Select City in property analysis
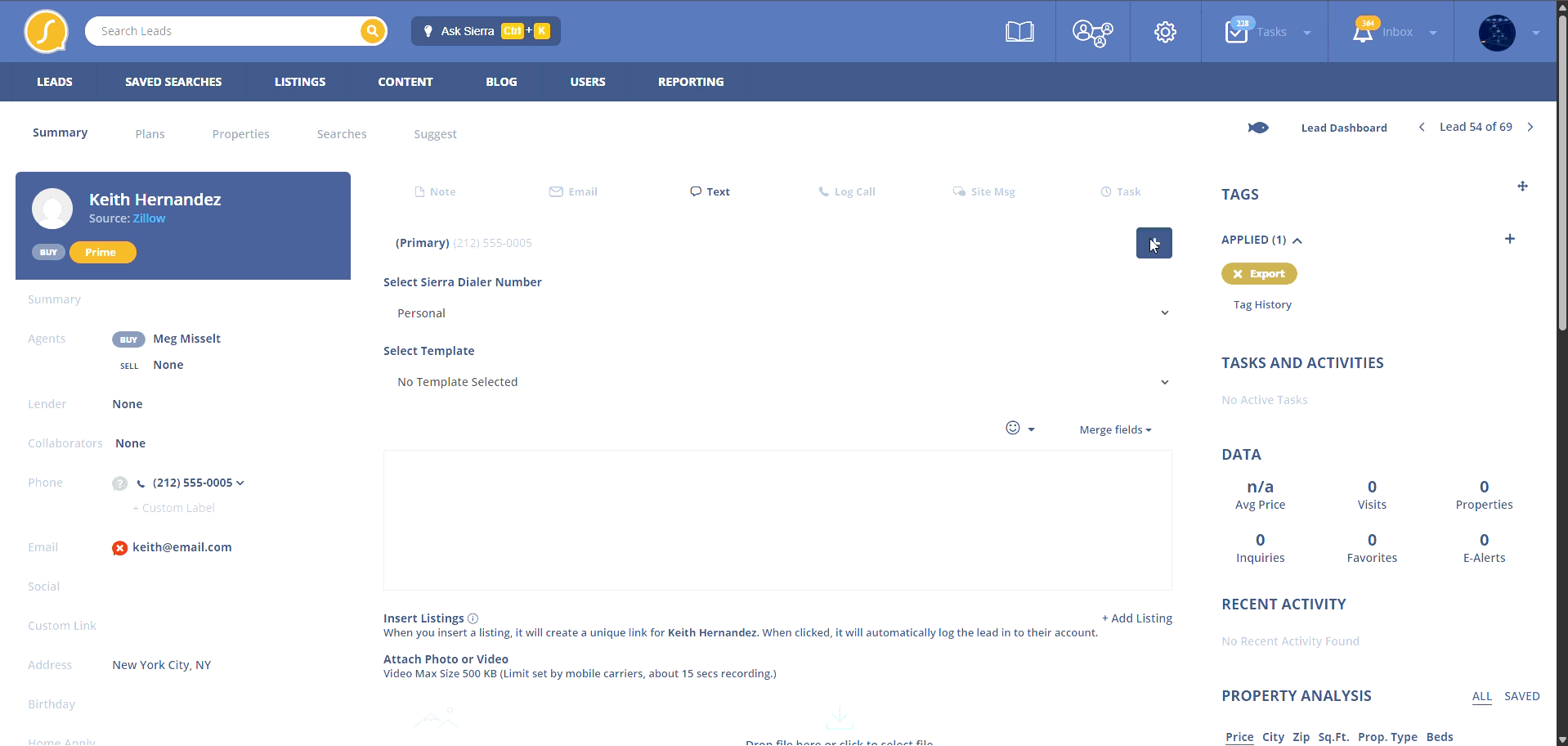1568x746 pixels. (x=1273, y=737)
